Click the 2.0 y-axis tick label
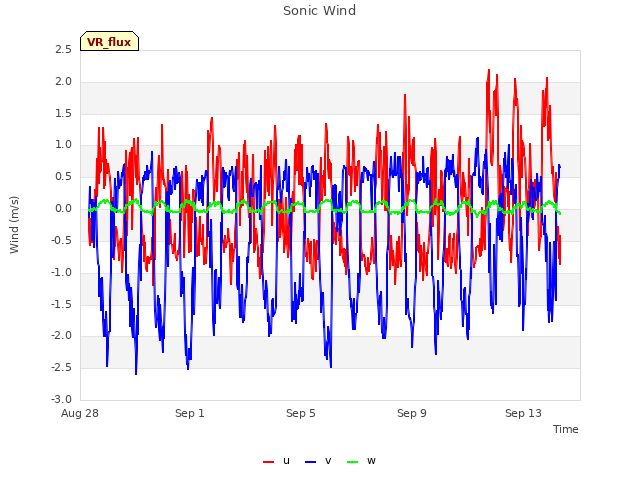Viewport: 640px width, 480px height. click(x=64, y=81)
